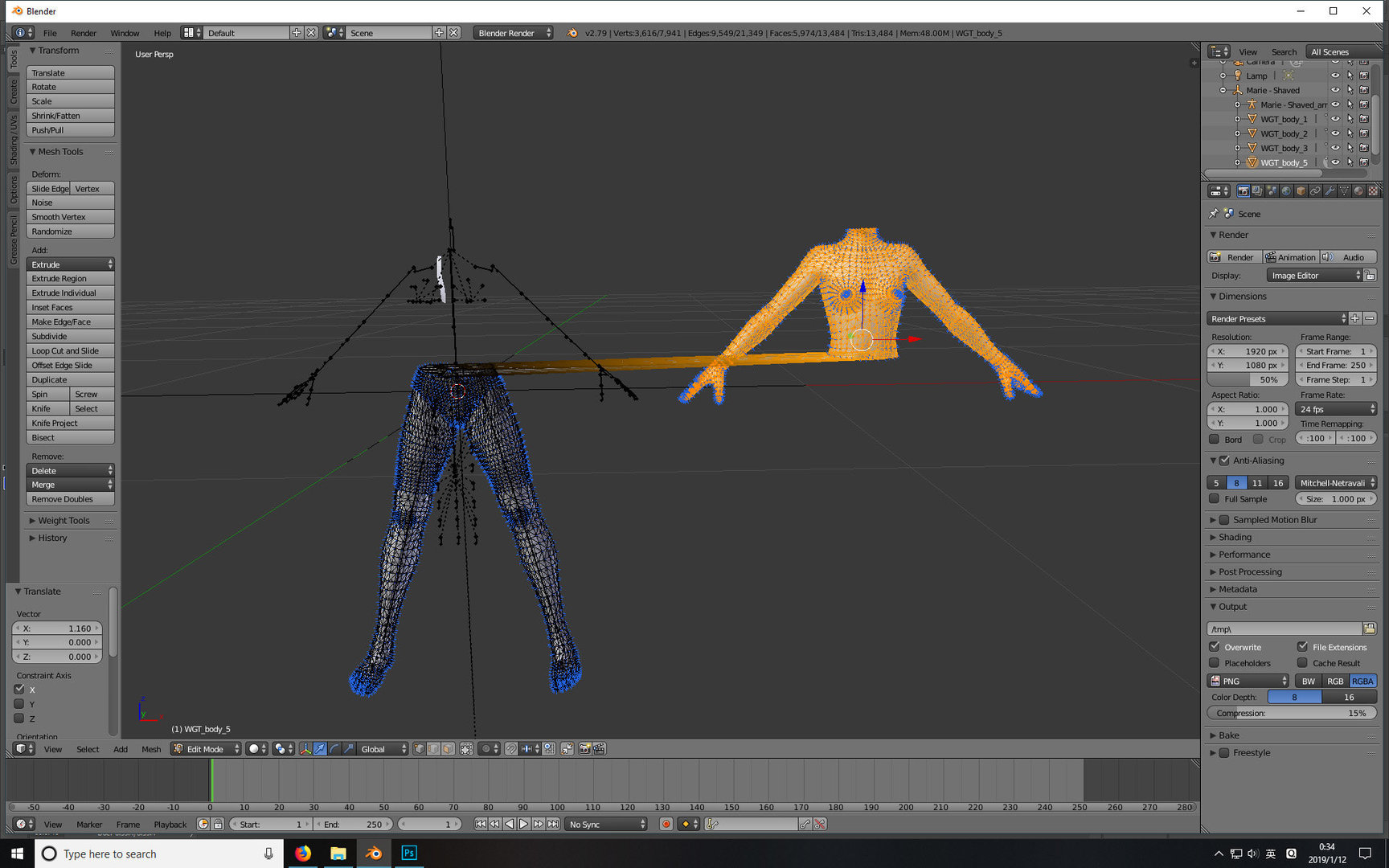Select the scale manipulator icon
The height and width of the screenshot is (868, 1389).
(x=349, y=749)
